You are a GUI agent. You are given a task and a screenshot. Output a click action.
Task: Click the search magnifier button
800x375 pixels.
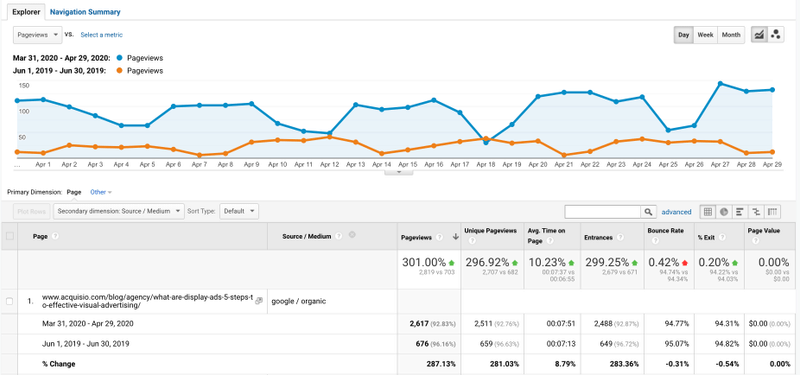648,212
